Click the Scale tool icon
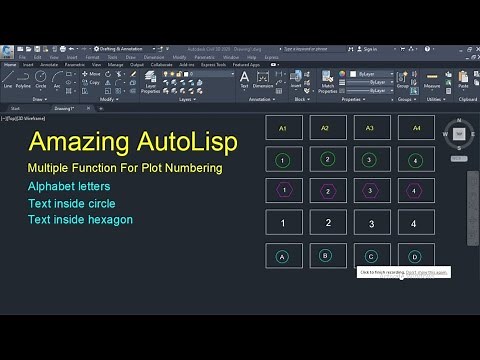This screenshot has height=360, width=480. [x=108, y=91]
